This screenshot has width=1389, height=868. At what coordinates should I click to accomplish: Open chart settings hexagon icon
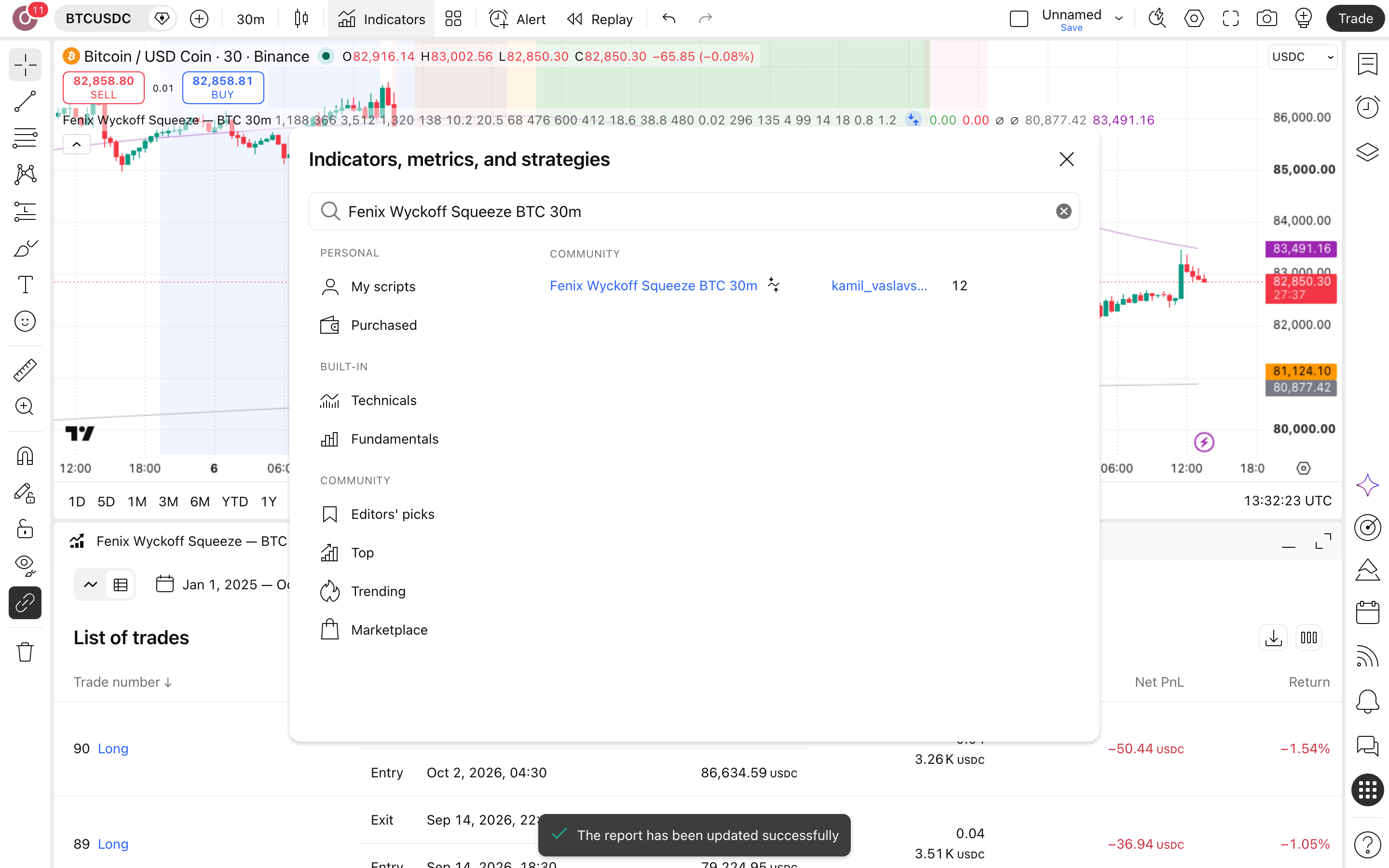(x=1194, y=19)
